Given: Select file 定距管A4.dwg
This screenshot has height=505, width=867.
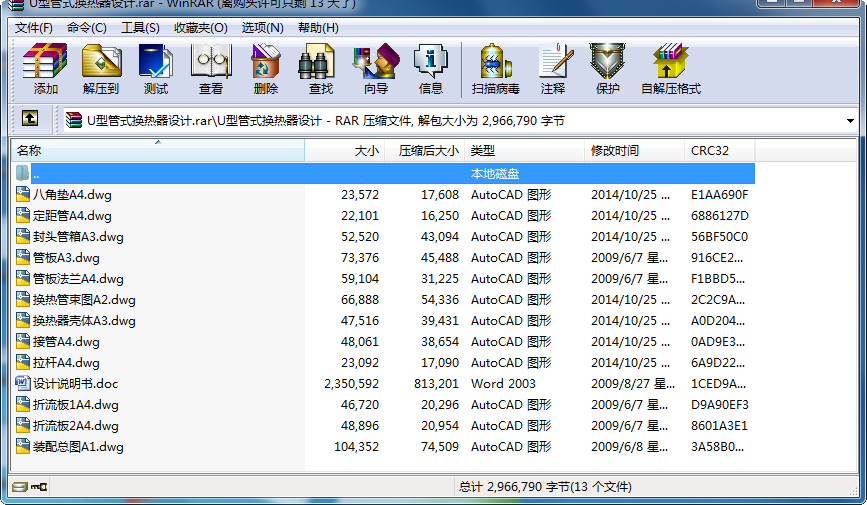Looking at the screenshot, I should [72, 216].
